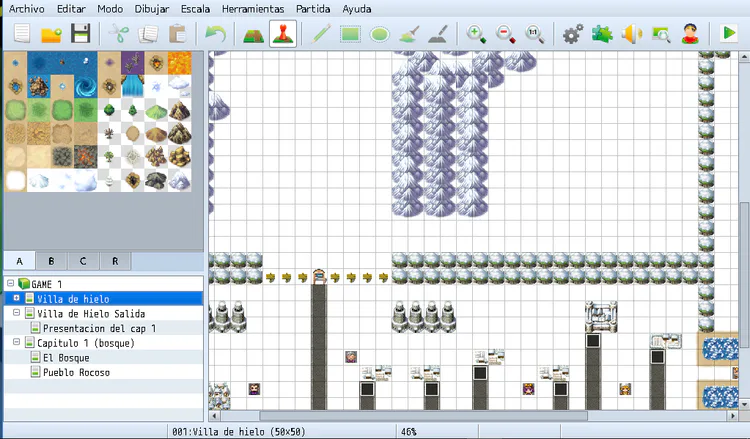Viewport: 750px width, 439px height.
Task: Switch to Event mode icon
Action: (x=283, y=34)
